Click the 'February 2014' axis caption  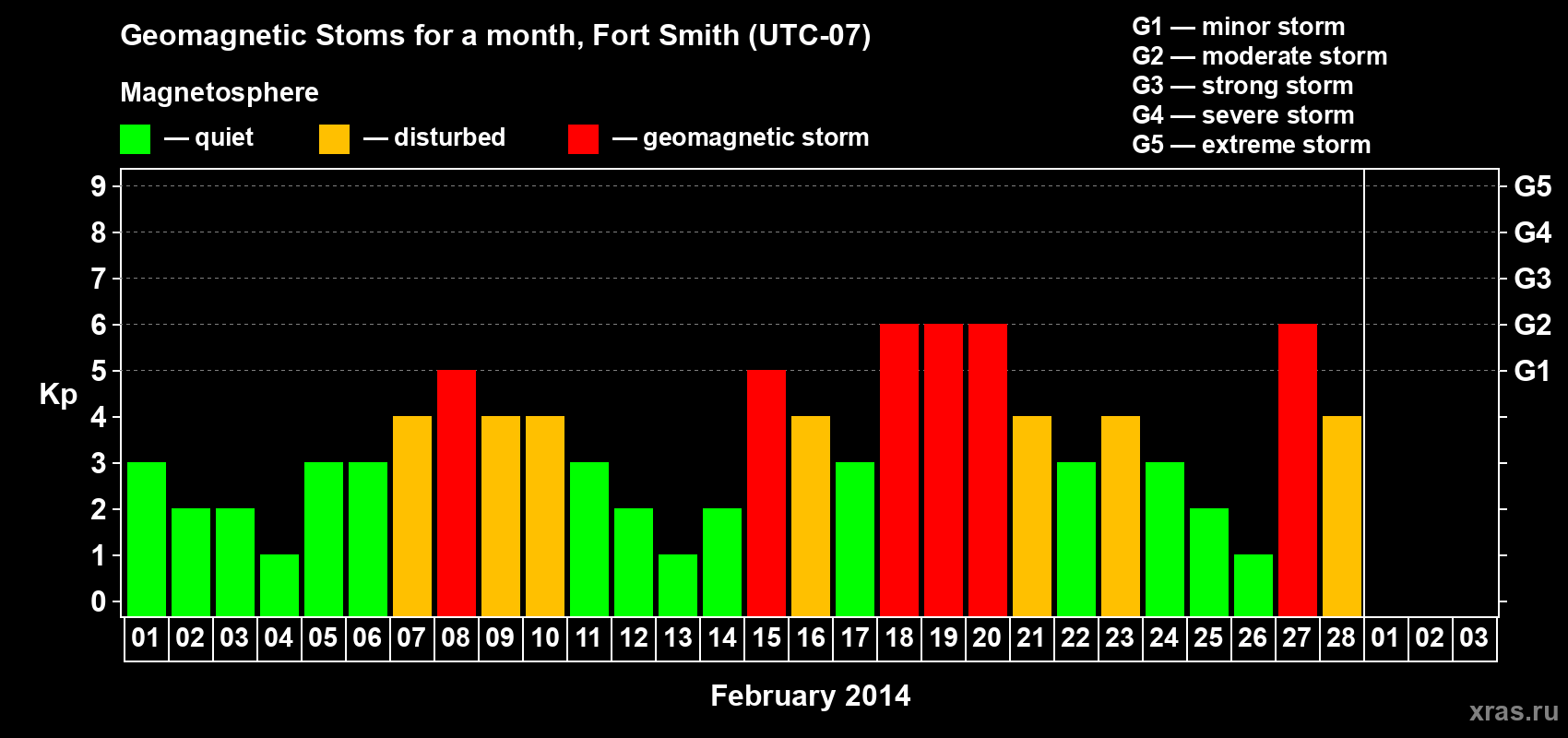(x=810, y=696)
